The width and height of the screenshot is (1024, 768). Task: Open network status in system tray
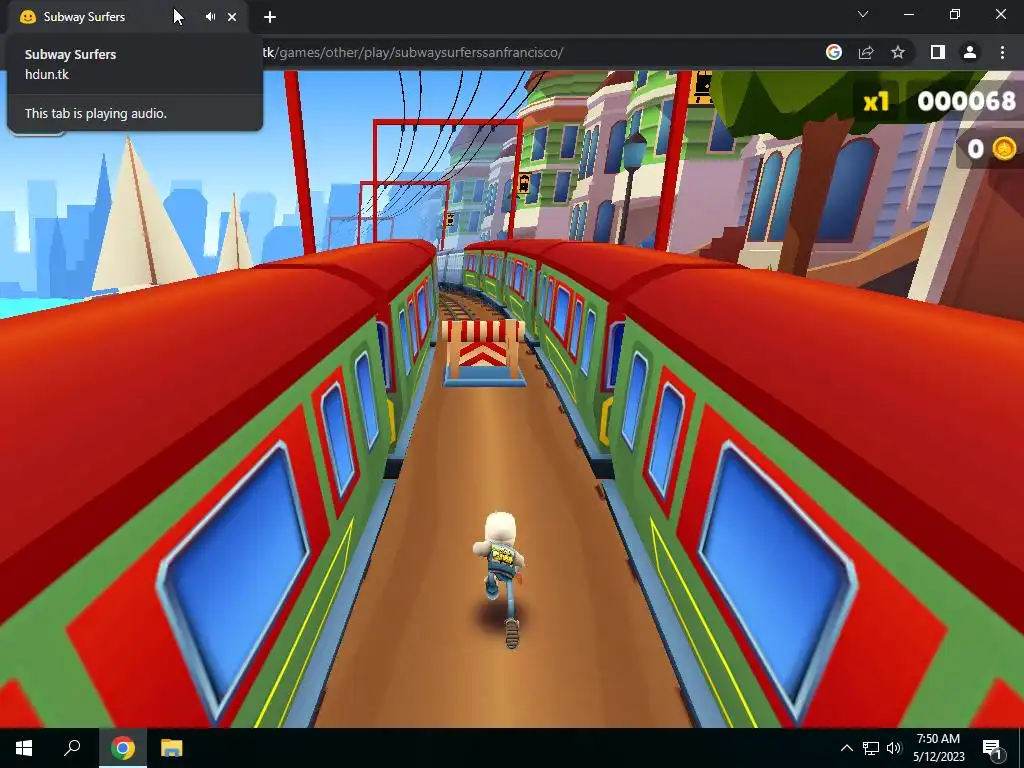click(871, 748)
